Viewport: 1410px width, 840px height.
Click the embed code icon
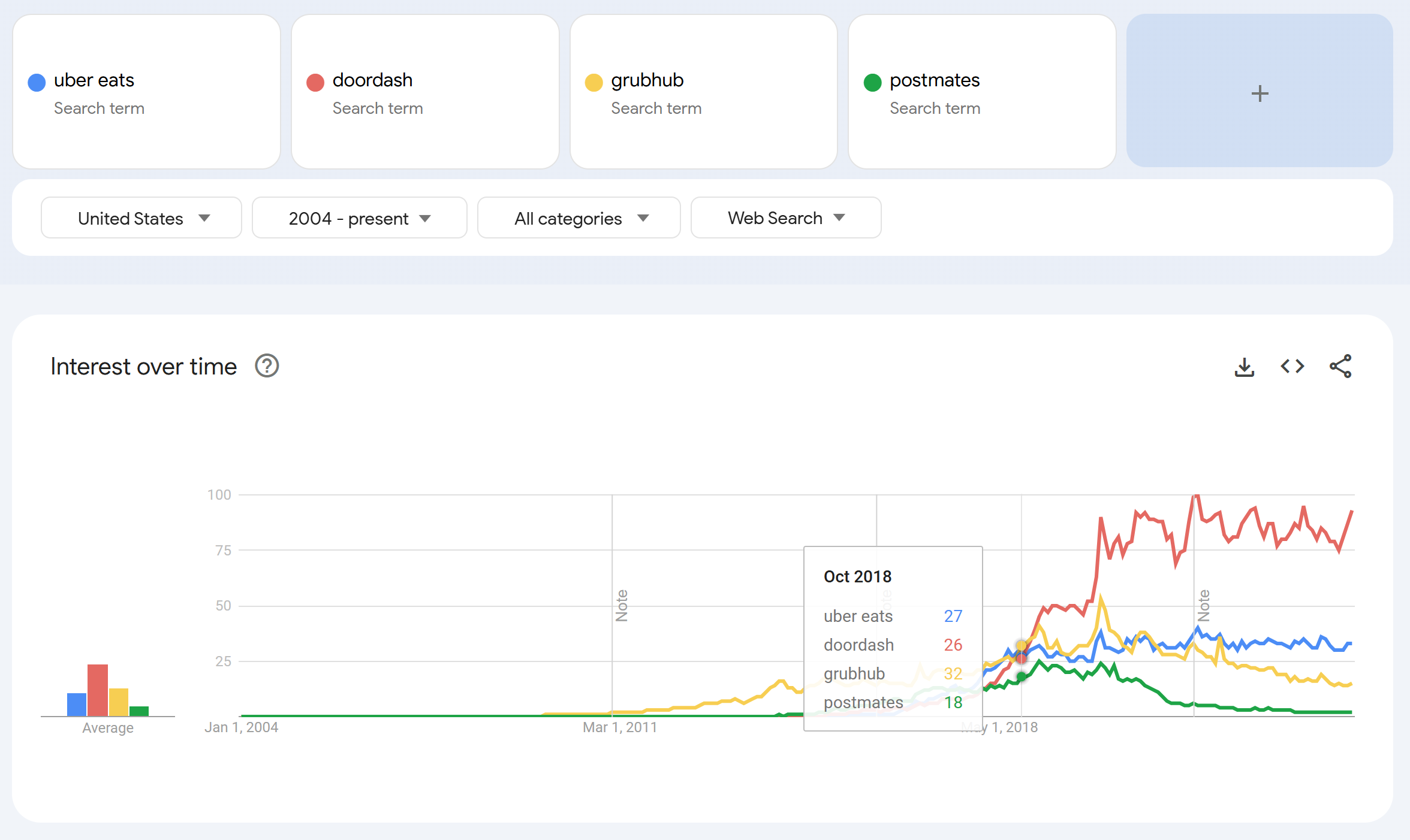point(1292,366)
